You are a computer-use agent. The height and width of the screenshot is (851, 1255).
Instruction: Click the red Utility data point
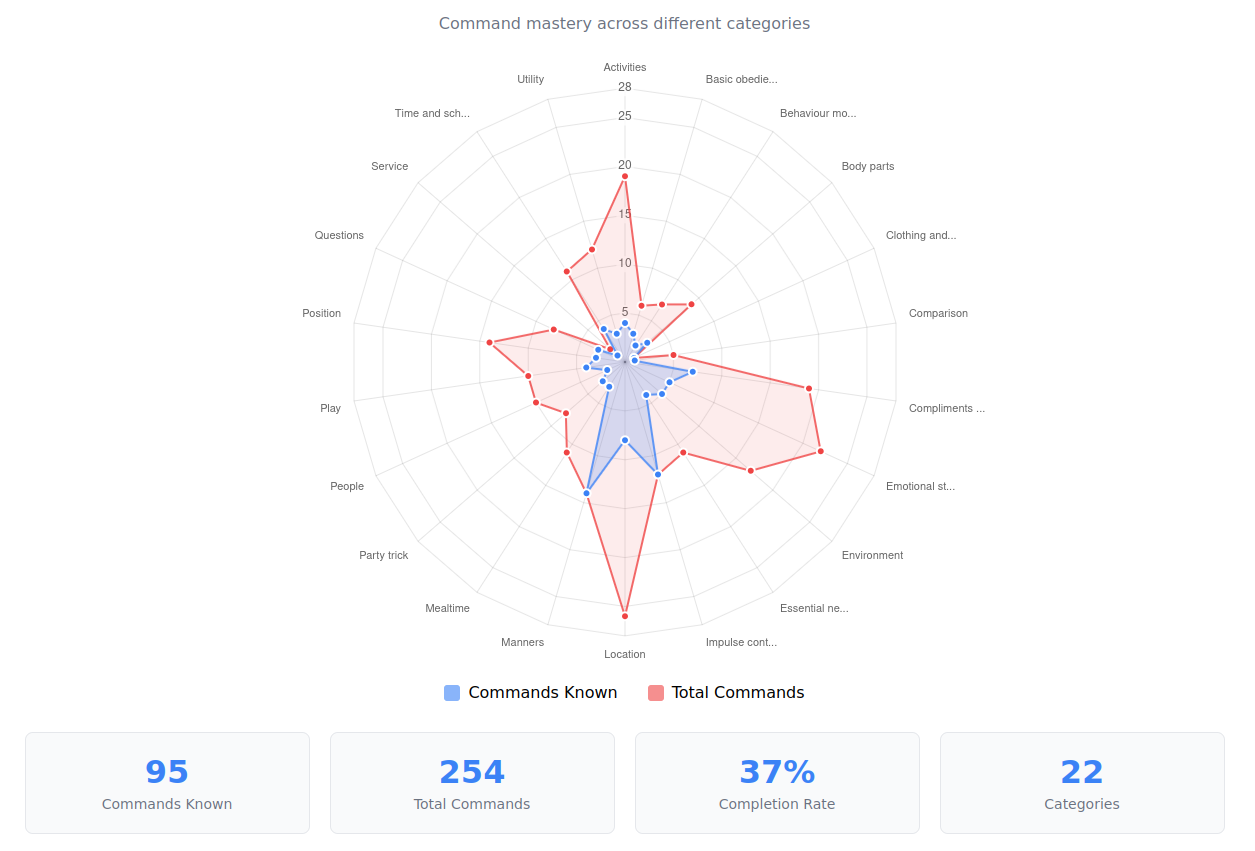click(592, 249)
